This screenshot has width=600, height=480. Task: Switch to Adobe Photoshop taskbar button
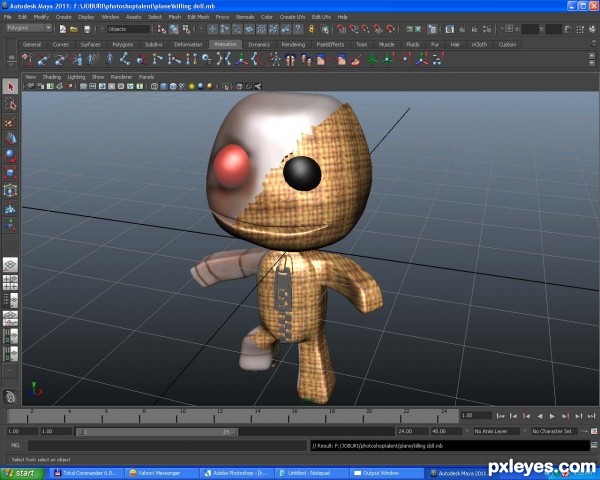coord(238,473)
